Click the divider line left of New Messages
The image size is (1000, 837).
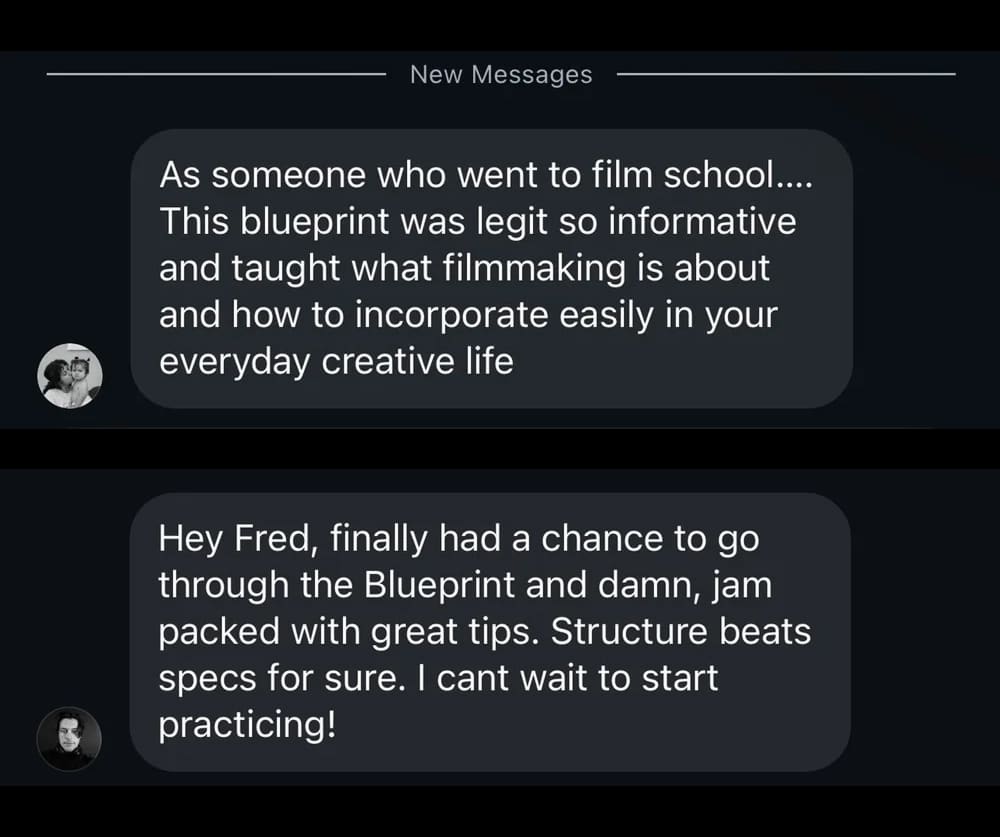tap(216, 74)
